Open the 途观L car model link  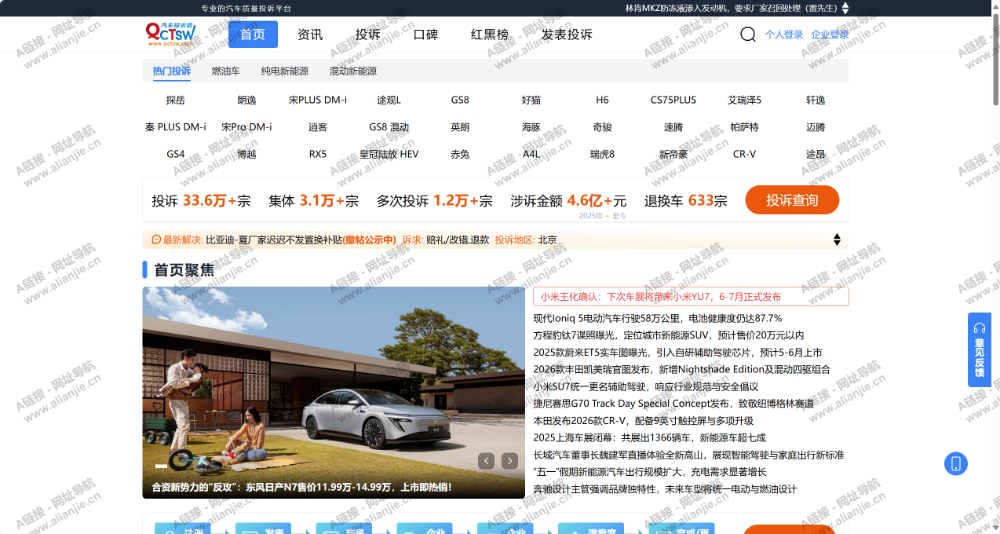tap(389, 100)
